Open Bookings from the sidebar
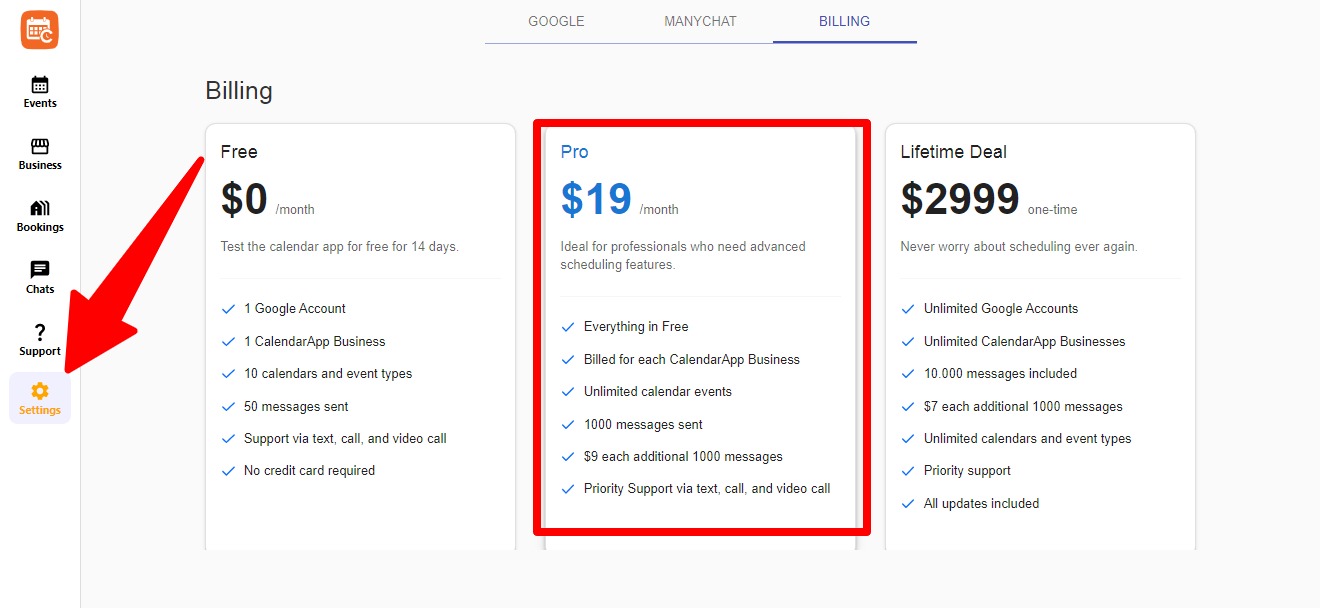The width and height of the screenshot is (1320, 608). click(39, 215)
